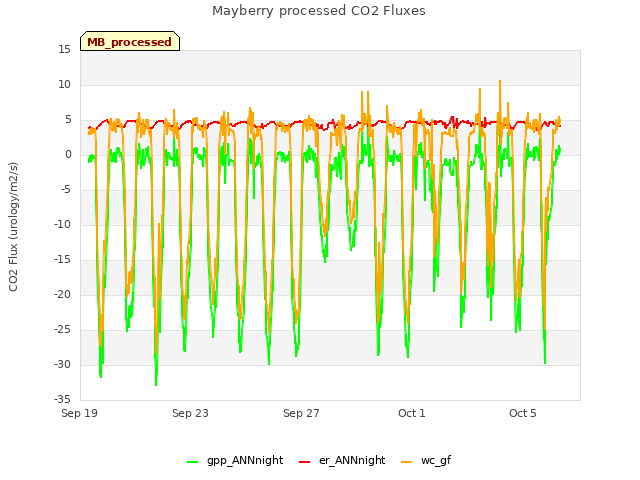Click y-axis tick label -5
Viewport: 640px width, 480px height.
tap(64, 190)
